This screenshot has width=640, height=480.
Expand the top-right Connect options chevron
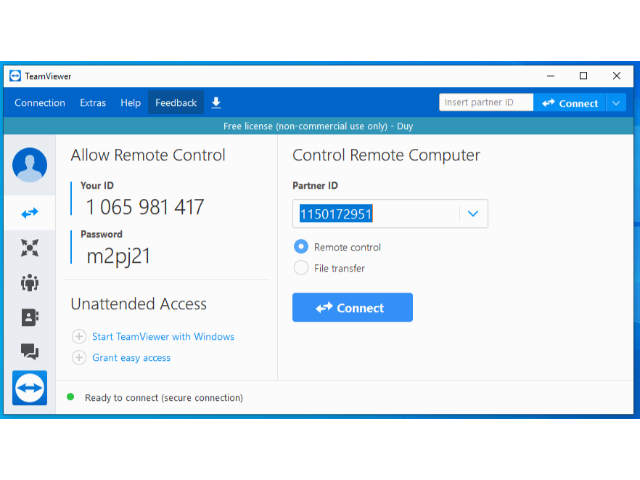616,103
